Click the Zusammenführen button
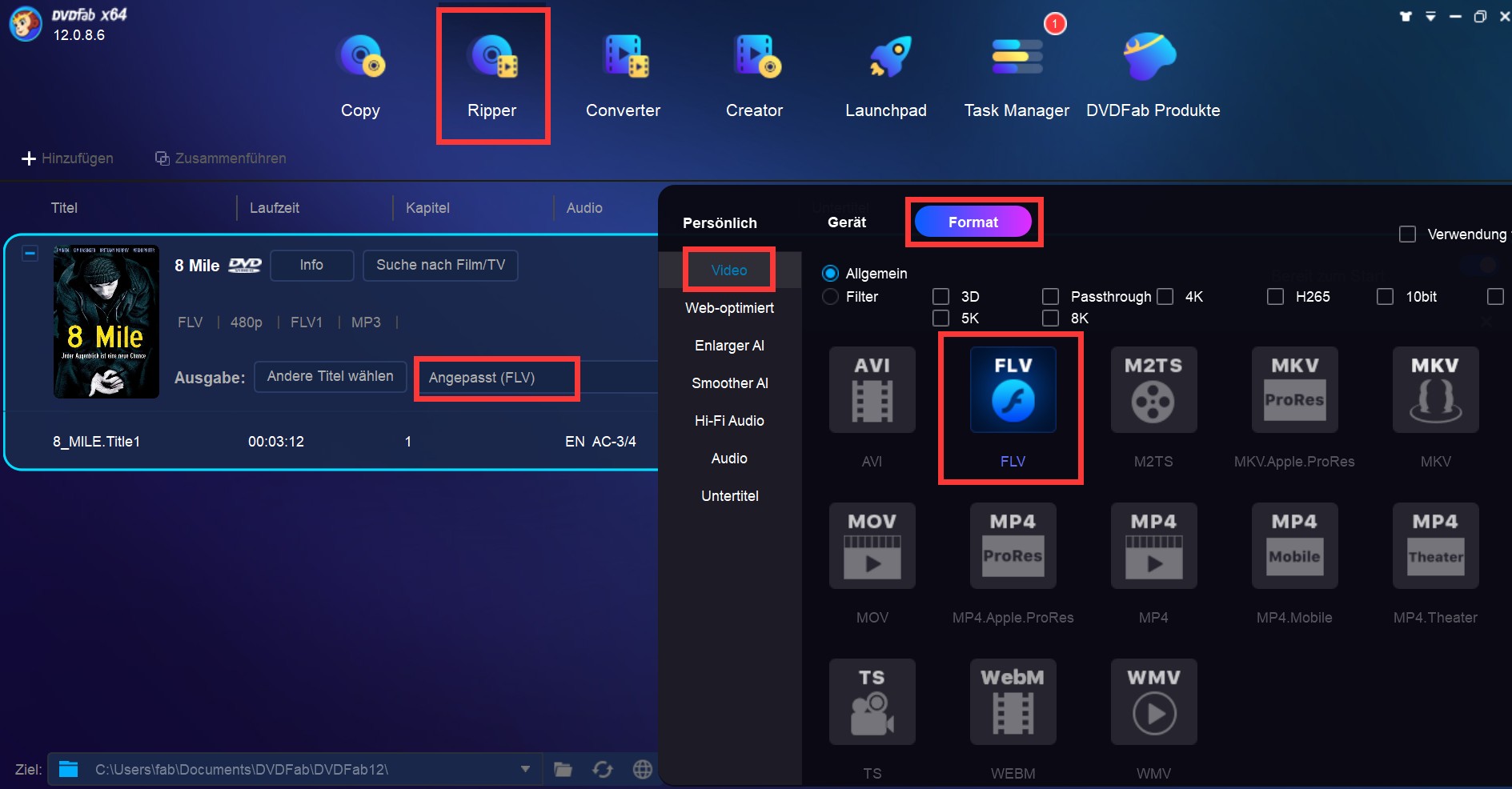 coord(220,158)
